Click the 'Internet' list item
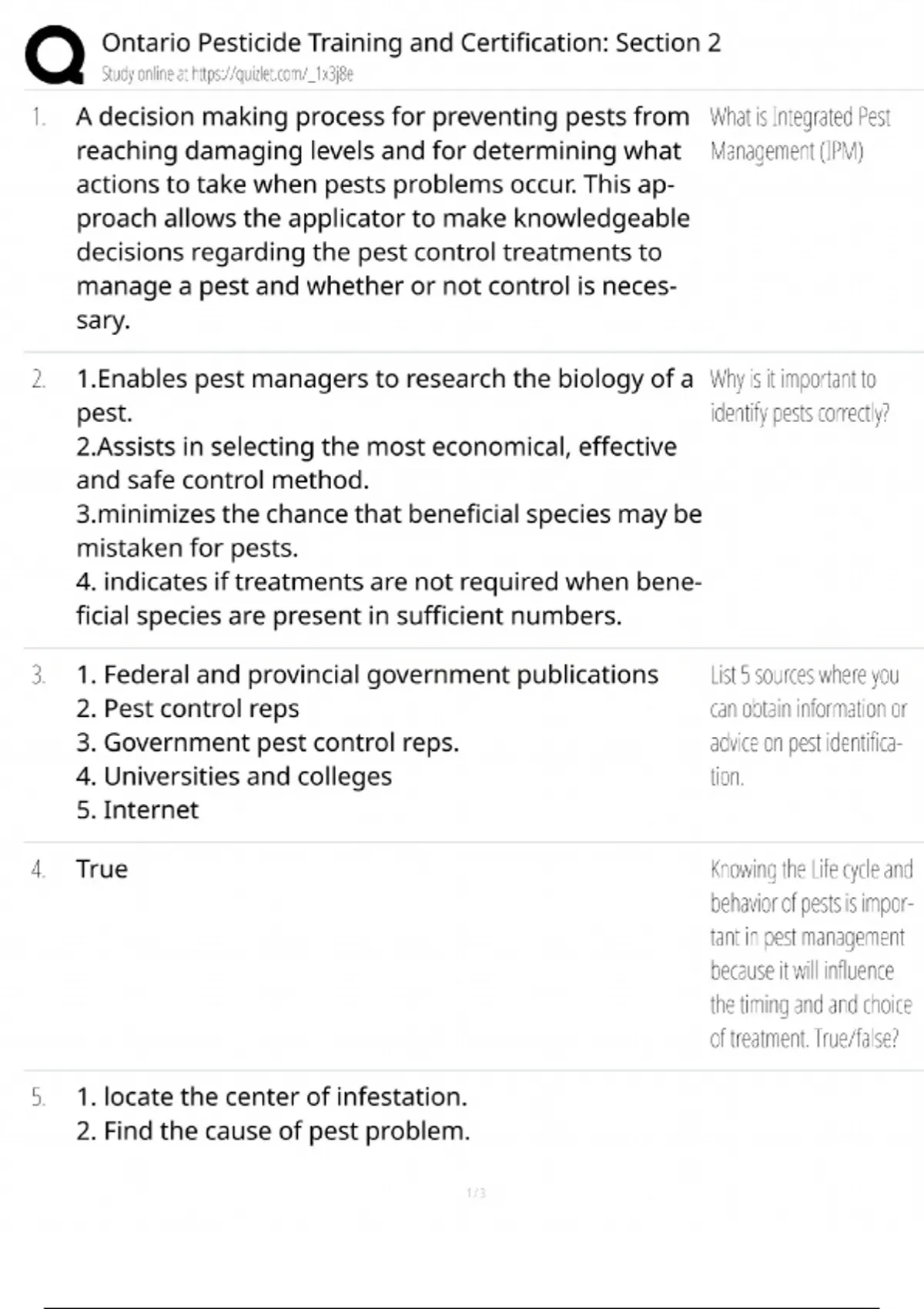 [x=138, y=810]
